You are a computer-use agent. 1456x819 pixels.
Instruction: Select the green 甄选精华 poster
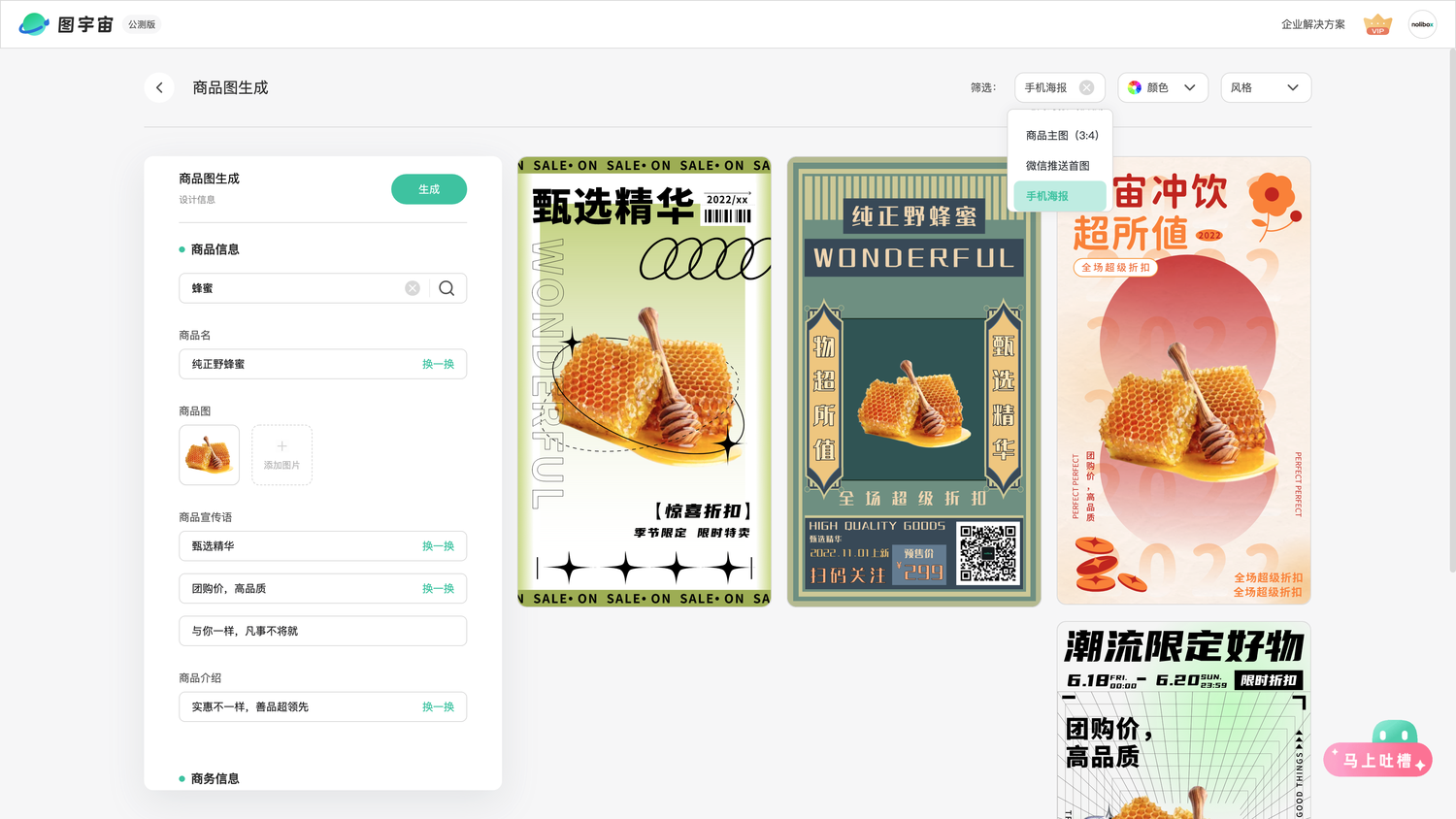click(x=645, y=381)
